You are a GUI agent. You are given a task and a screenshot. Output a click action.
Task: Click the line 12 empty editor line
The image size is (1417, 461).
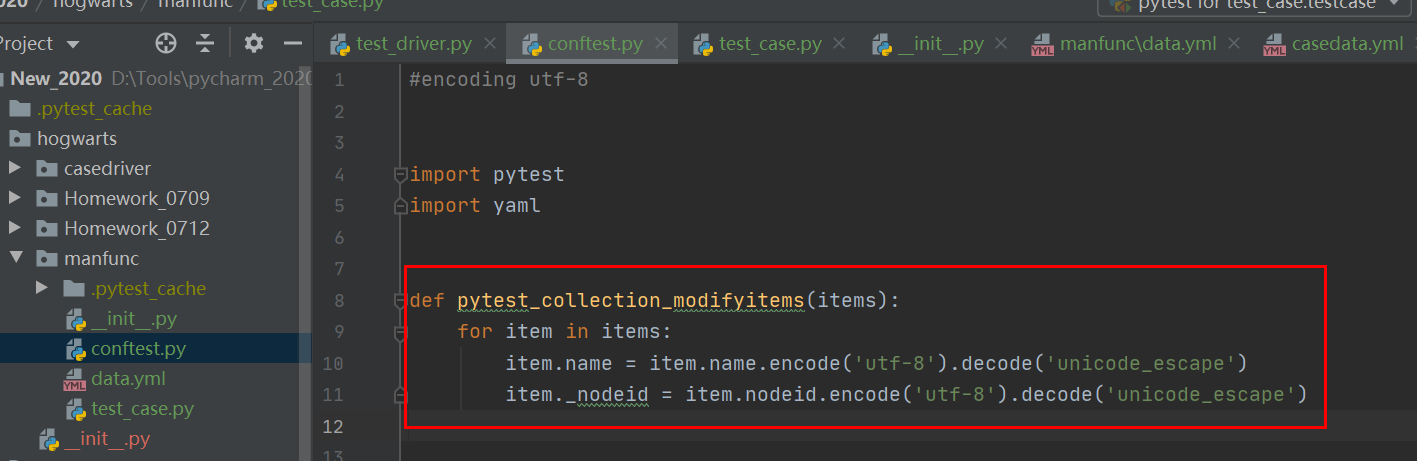[x=800, y=427]
